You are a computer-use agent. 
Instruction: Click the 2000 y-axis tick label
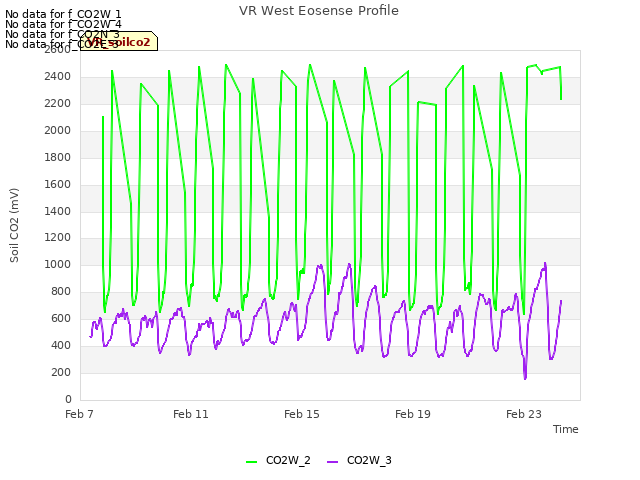coord(58,131)
